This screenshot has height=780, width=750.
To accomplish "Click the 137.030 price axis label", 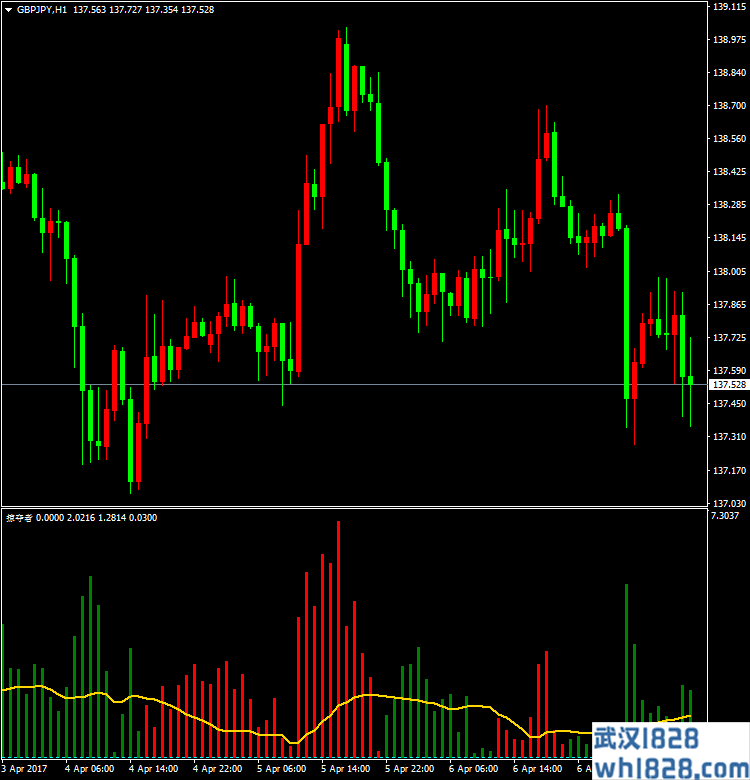I will coord(729,503).
